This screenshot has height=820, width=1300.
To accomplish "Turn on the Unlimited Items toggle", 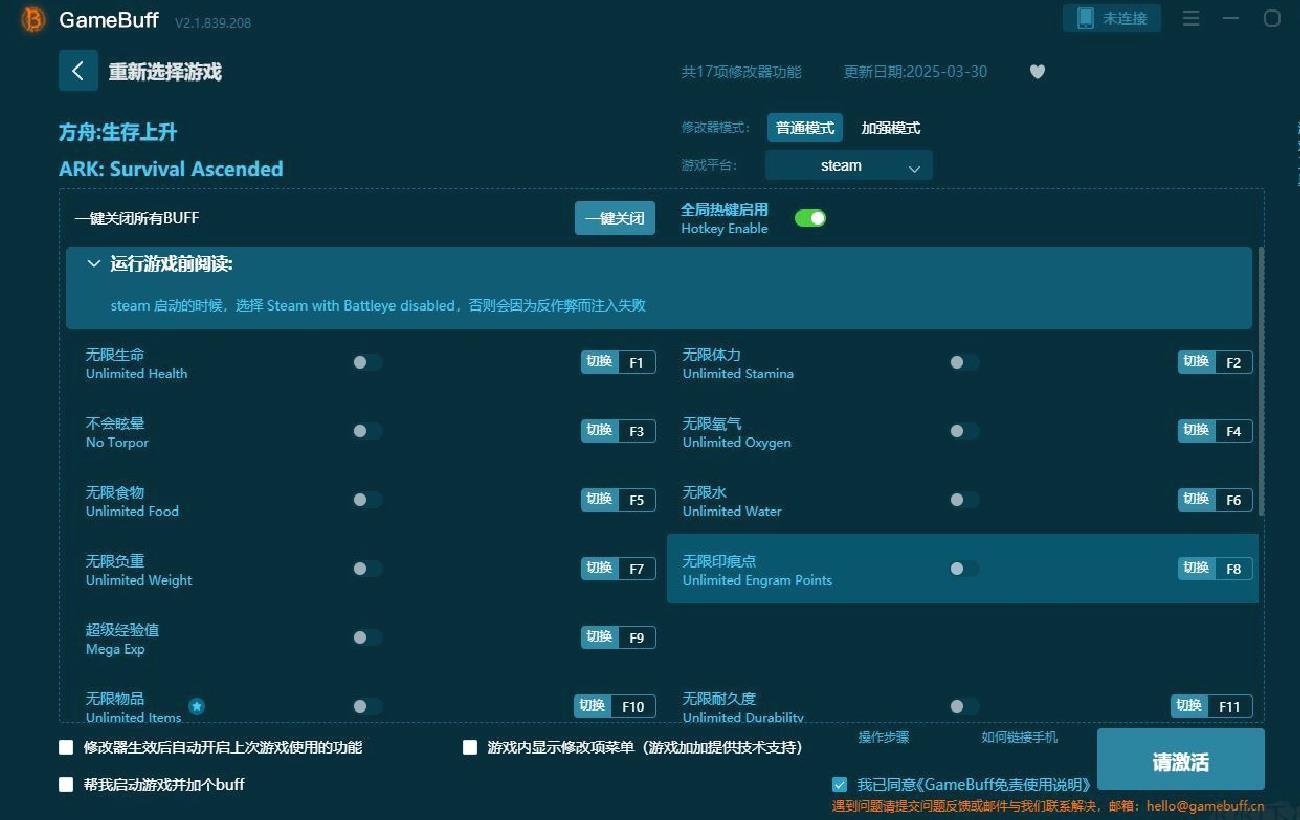I will [367, 707].
